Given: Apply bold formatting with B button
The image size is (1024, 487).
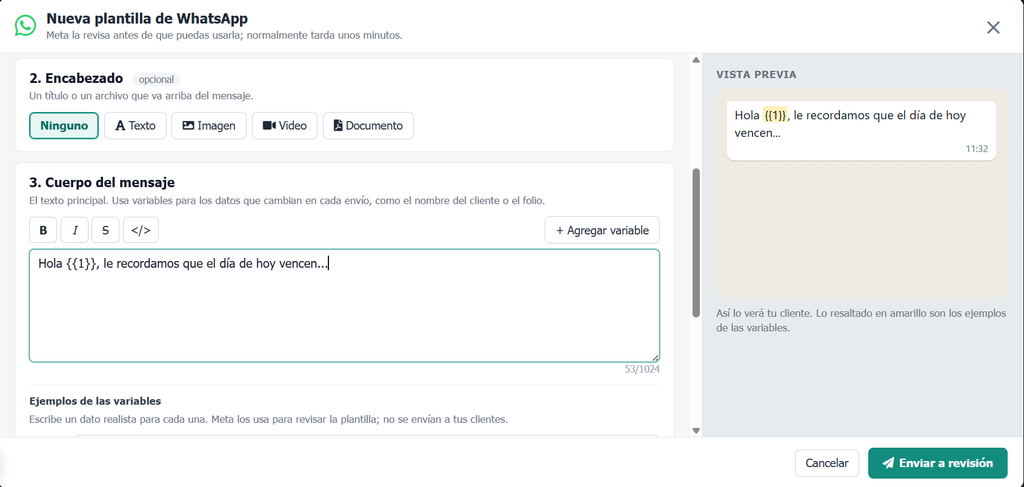Looking at the screenshot, I should [x=43, y=230].
